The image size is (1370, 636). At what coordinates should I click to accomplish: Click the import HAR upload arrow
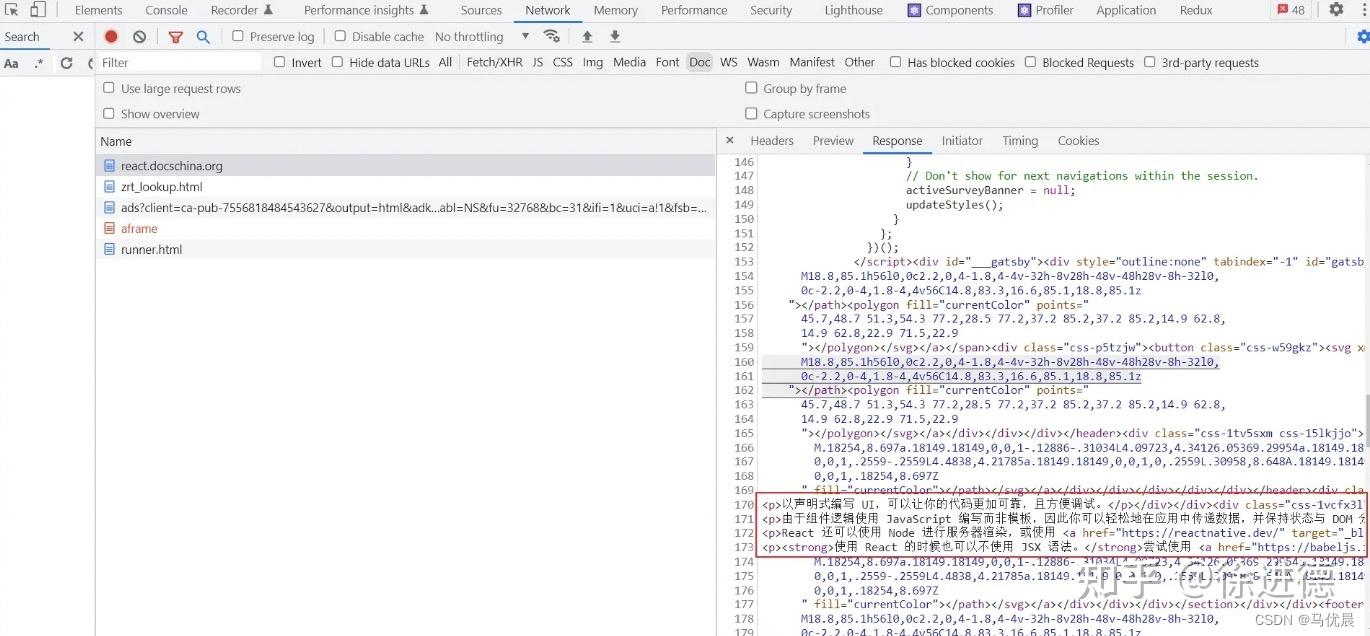(x=587, y=37)
